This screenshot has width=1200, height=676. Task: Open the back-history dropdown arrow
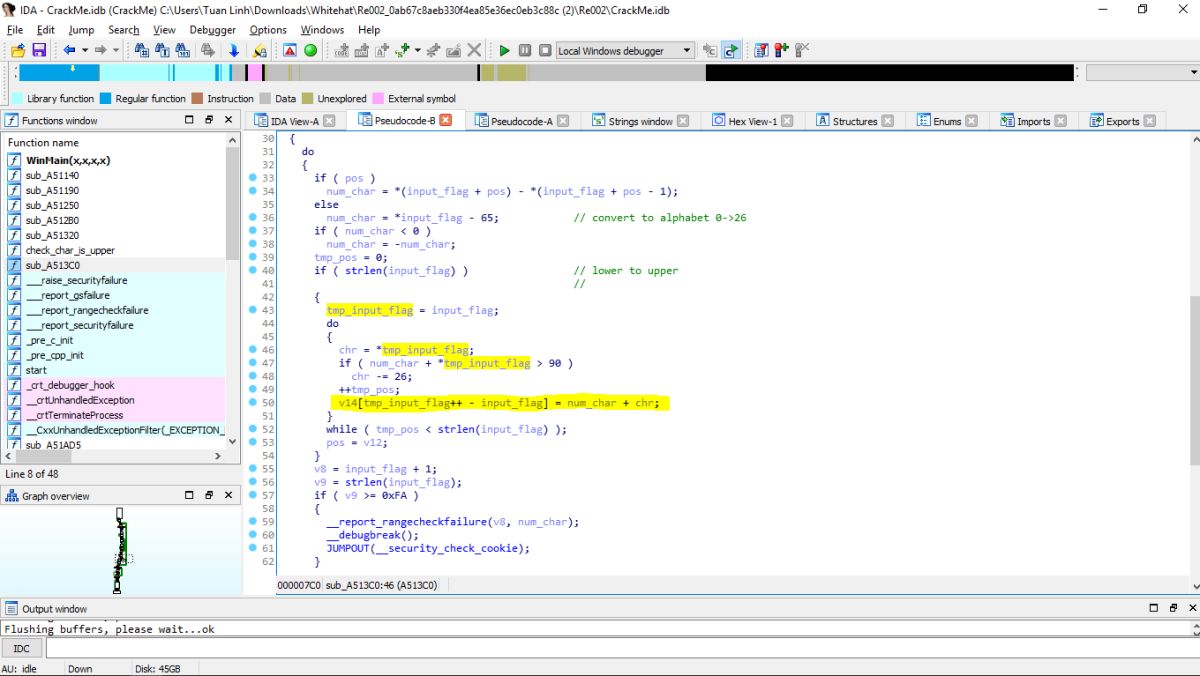pos(84,50)
